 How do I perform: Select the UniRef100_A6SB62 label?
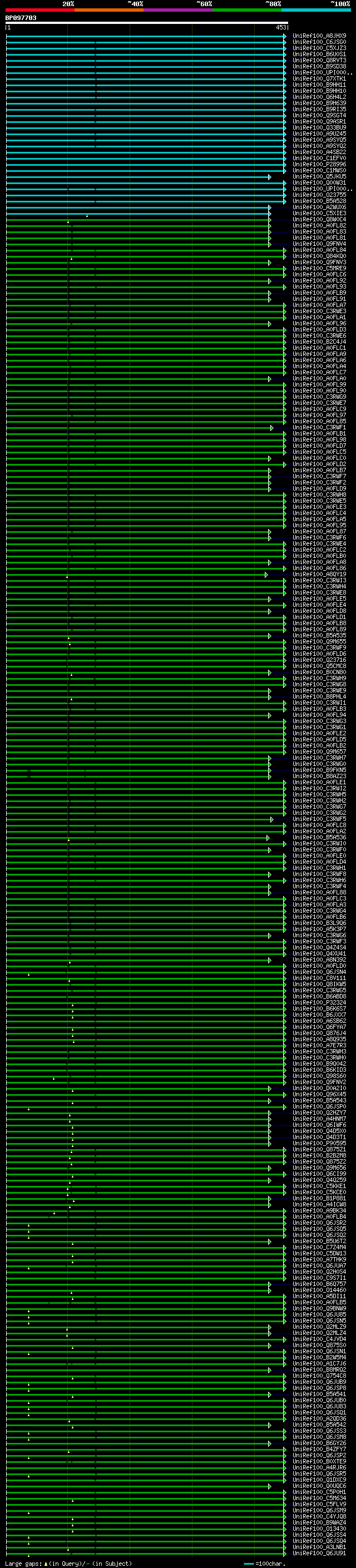(319, 1021)
